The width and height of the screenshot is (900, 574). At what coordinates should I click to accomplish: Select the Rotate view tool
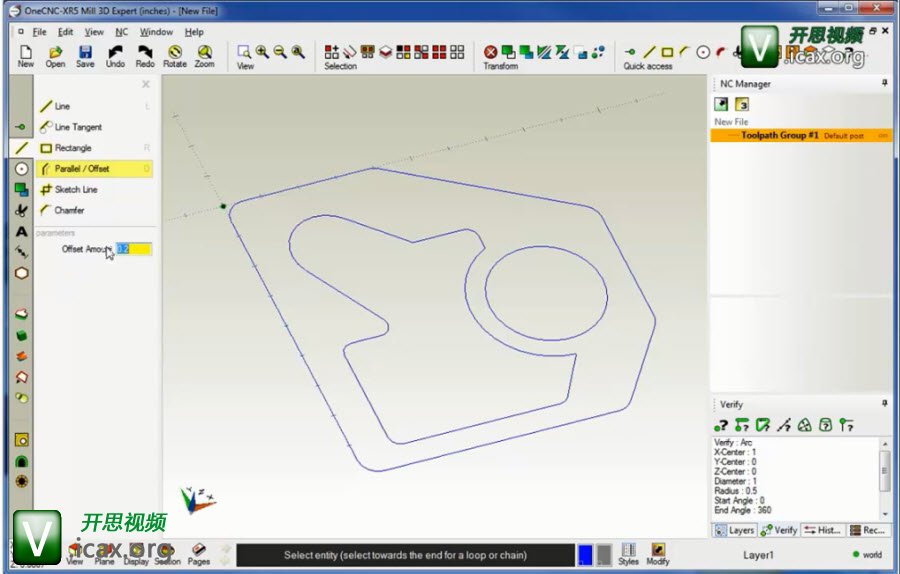175,53
